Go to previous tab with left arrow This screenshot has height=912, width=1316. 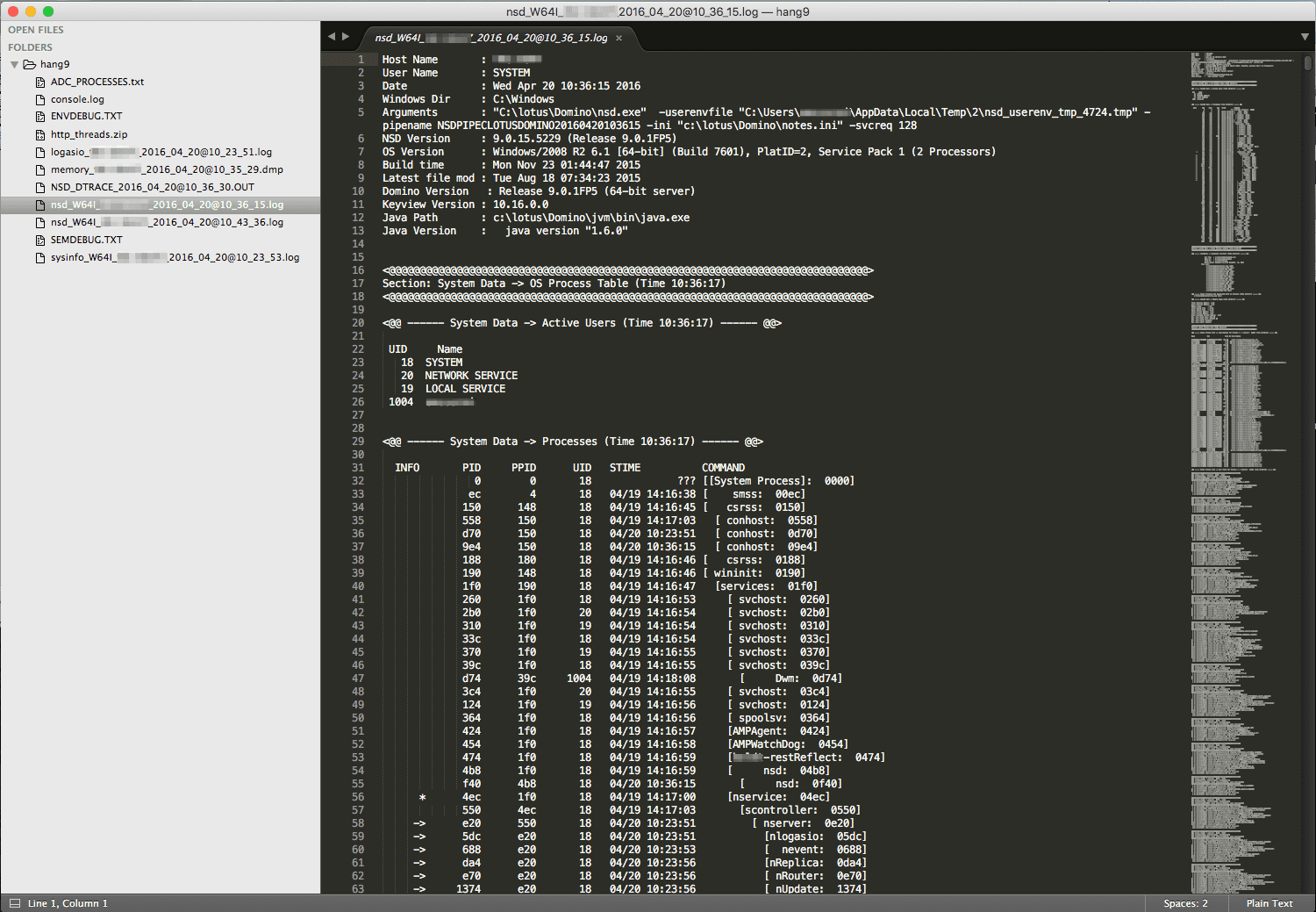coord(332,37)
